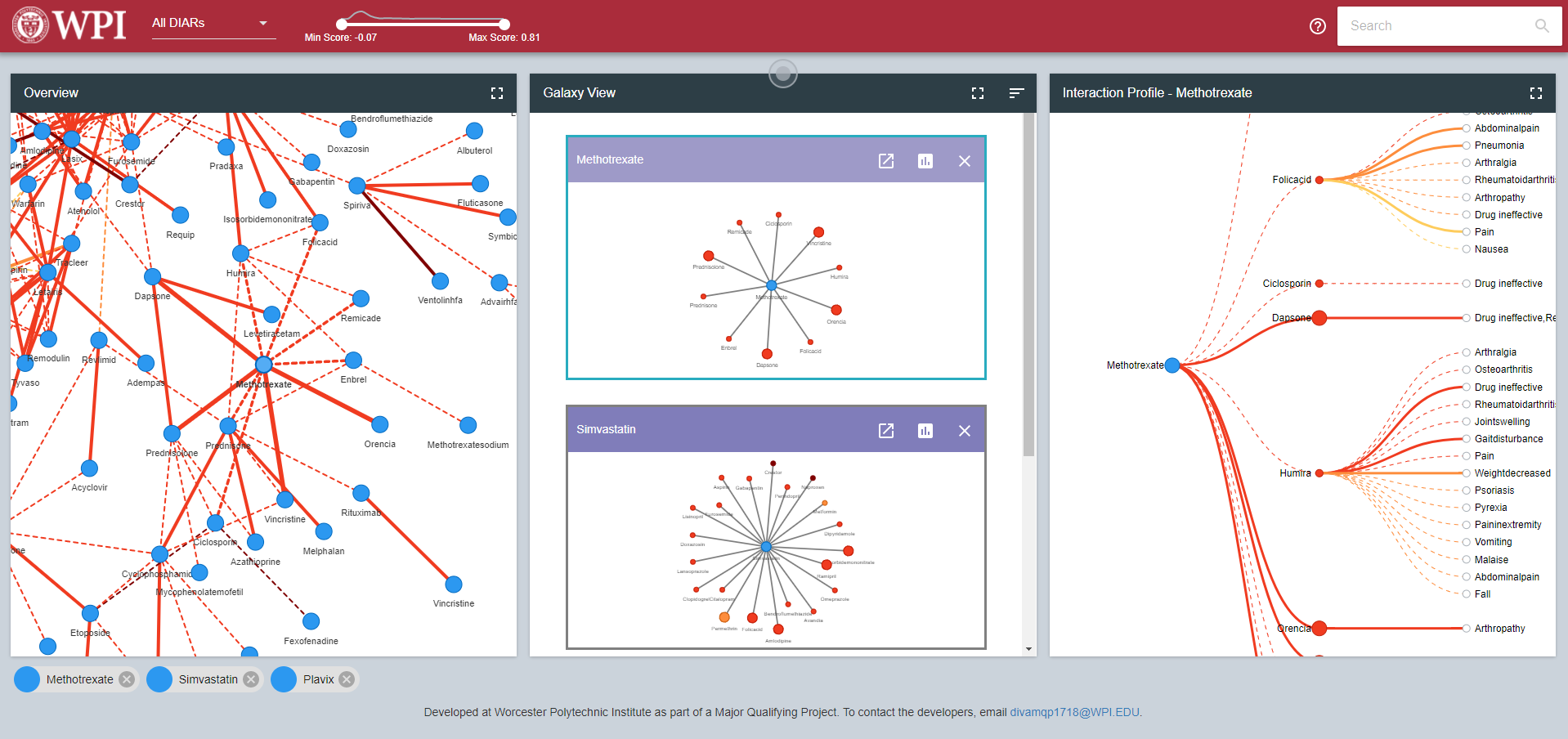Select the Plavix chip label

coord(319,679)
